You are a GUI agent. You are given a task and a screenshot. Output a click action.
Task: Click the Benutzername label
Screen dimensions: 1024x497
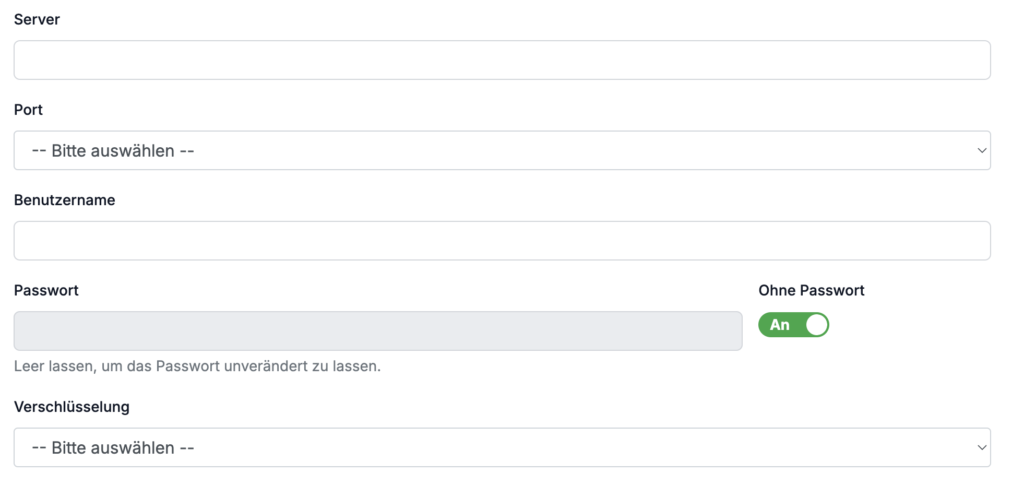tap(64, 200)
